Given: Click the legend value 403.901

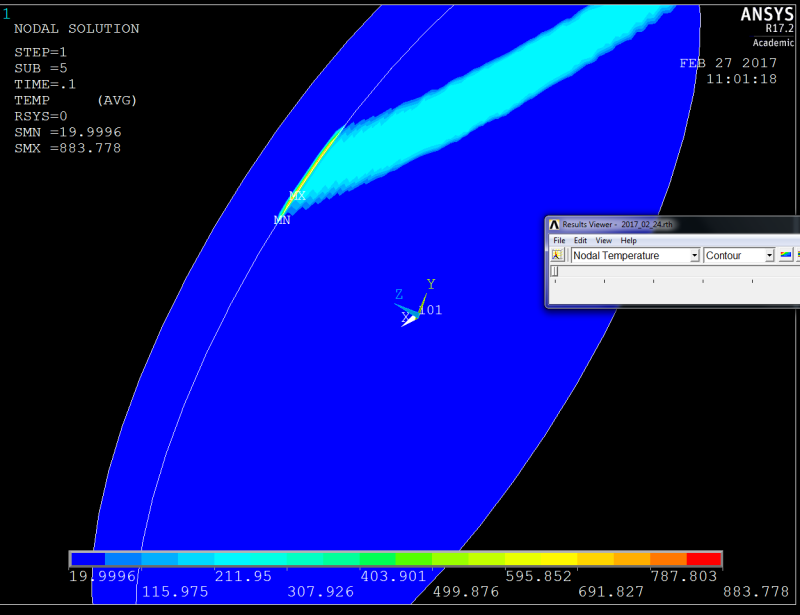Looking at the screenshot, I should (393, 576).
